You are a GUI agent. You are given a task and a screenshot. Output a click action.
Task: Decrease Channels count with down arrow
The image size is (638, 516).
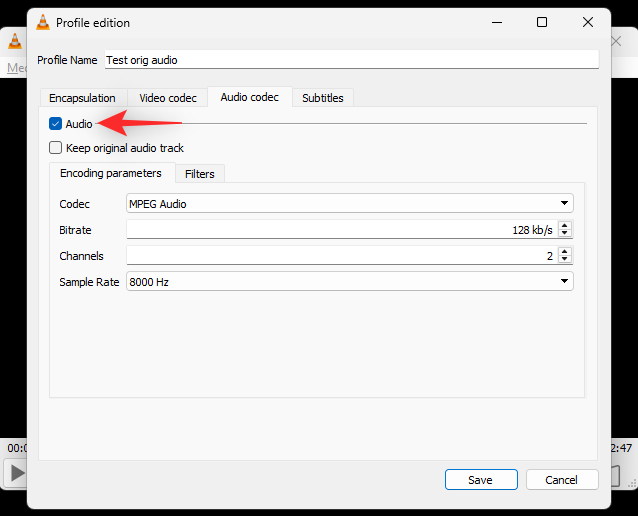[564, 259]
